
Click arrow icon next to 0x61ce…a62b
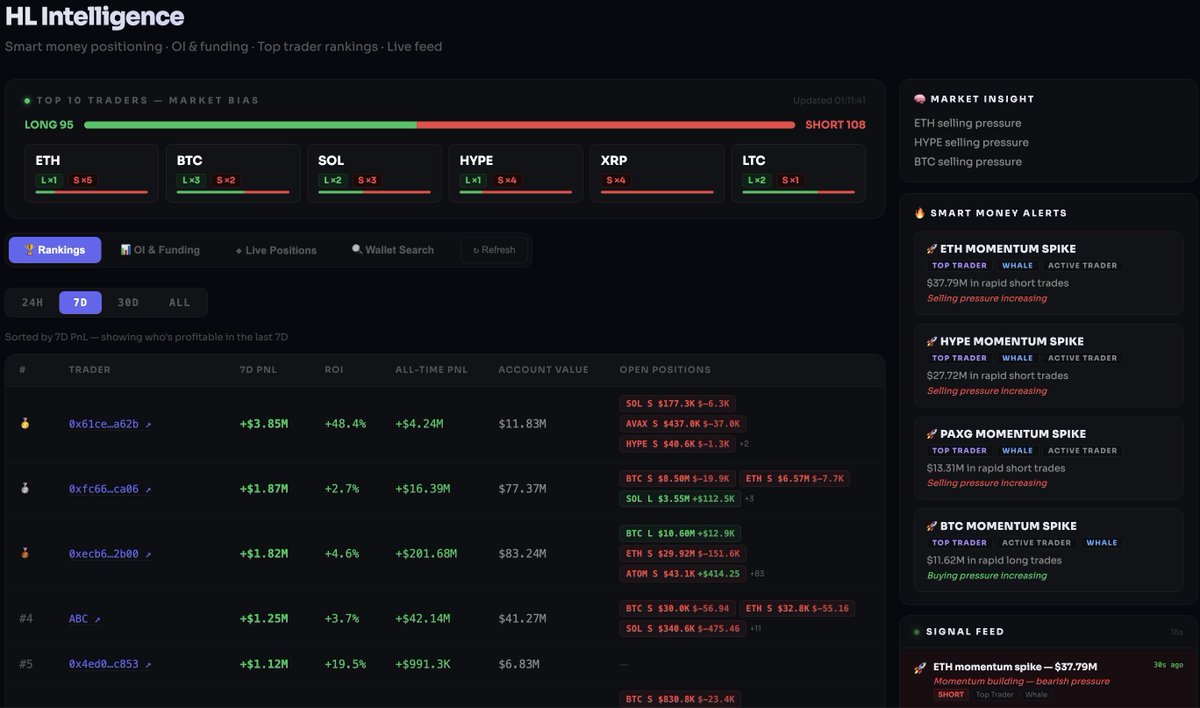click(148, 425)
